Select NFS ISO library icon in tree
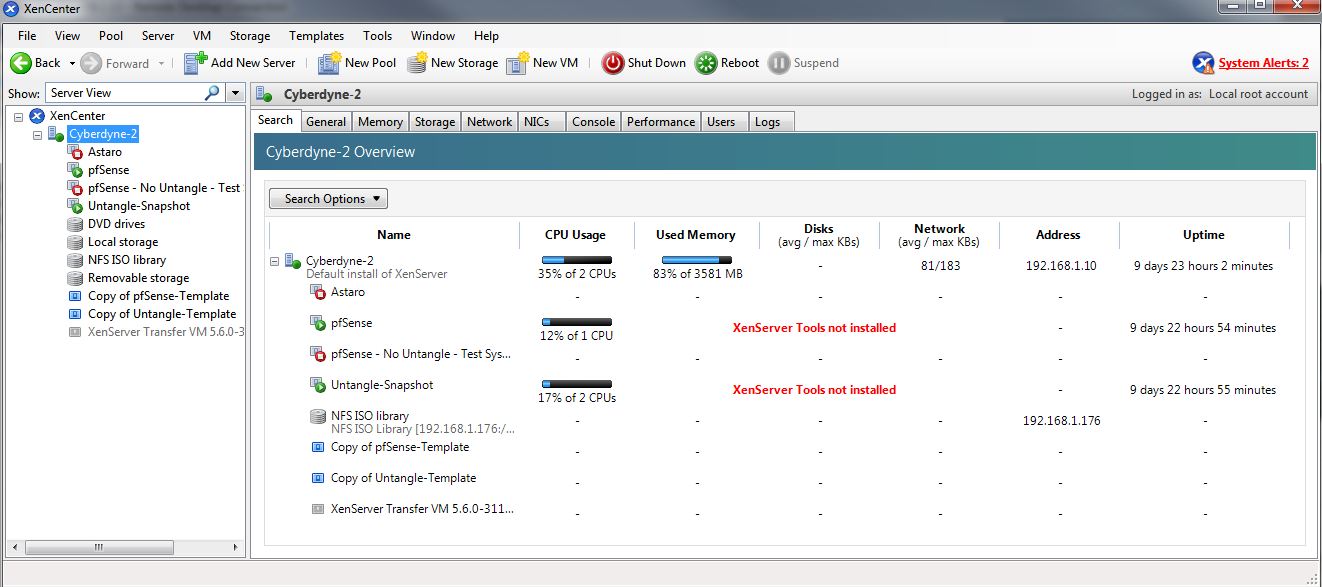Viewport: 1322px width, 587px height. [76, 260]
